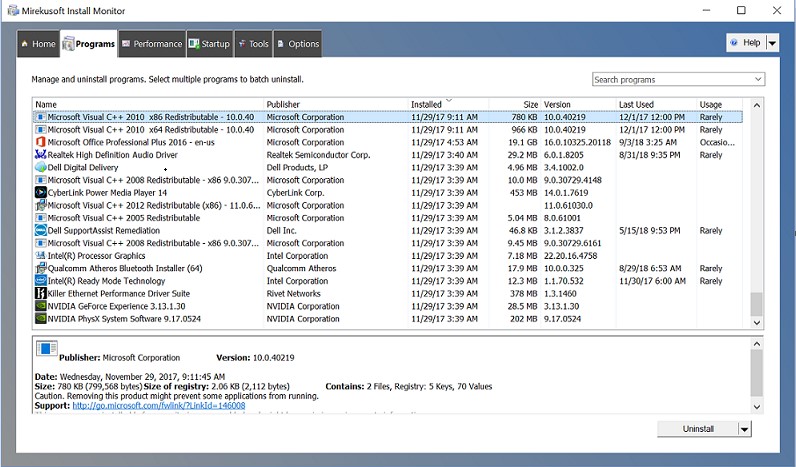This screenshot has height=467, width=796.
Task: Click the Help question mark icon
Action: point(734,43)
